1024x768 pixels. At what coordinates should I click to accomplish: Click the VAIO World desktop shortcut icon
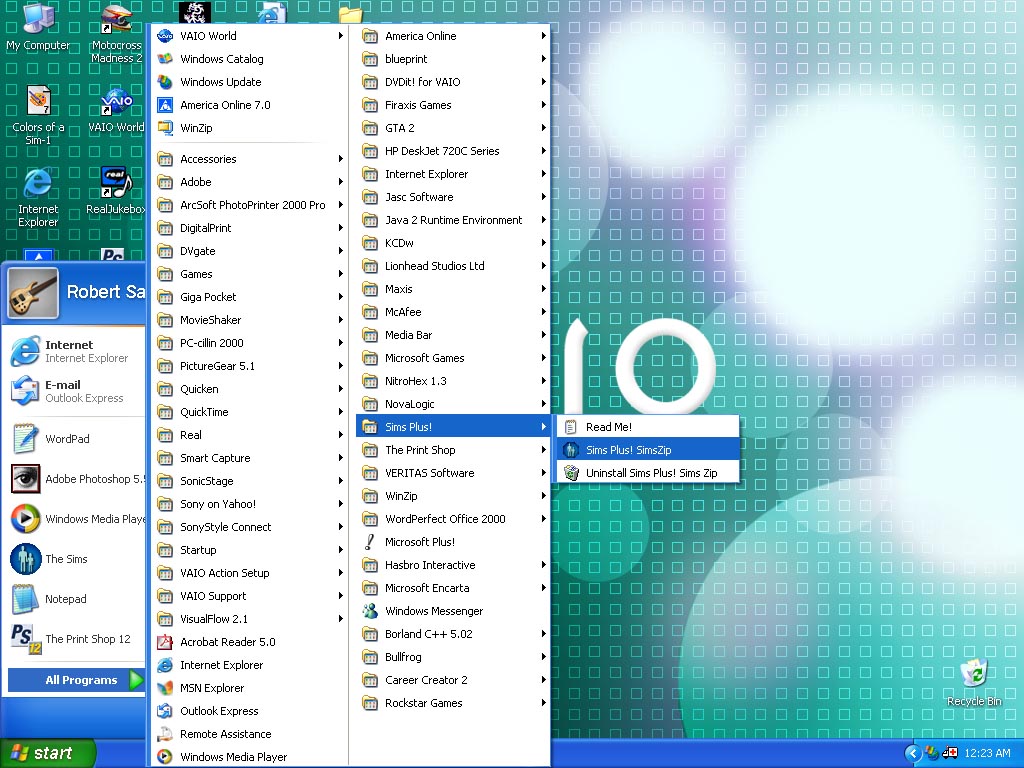tap(116, 101)
